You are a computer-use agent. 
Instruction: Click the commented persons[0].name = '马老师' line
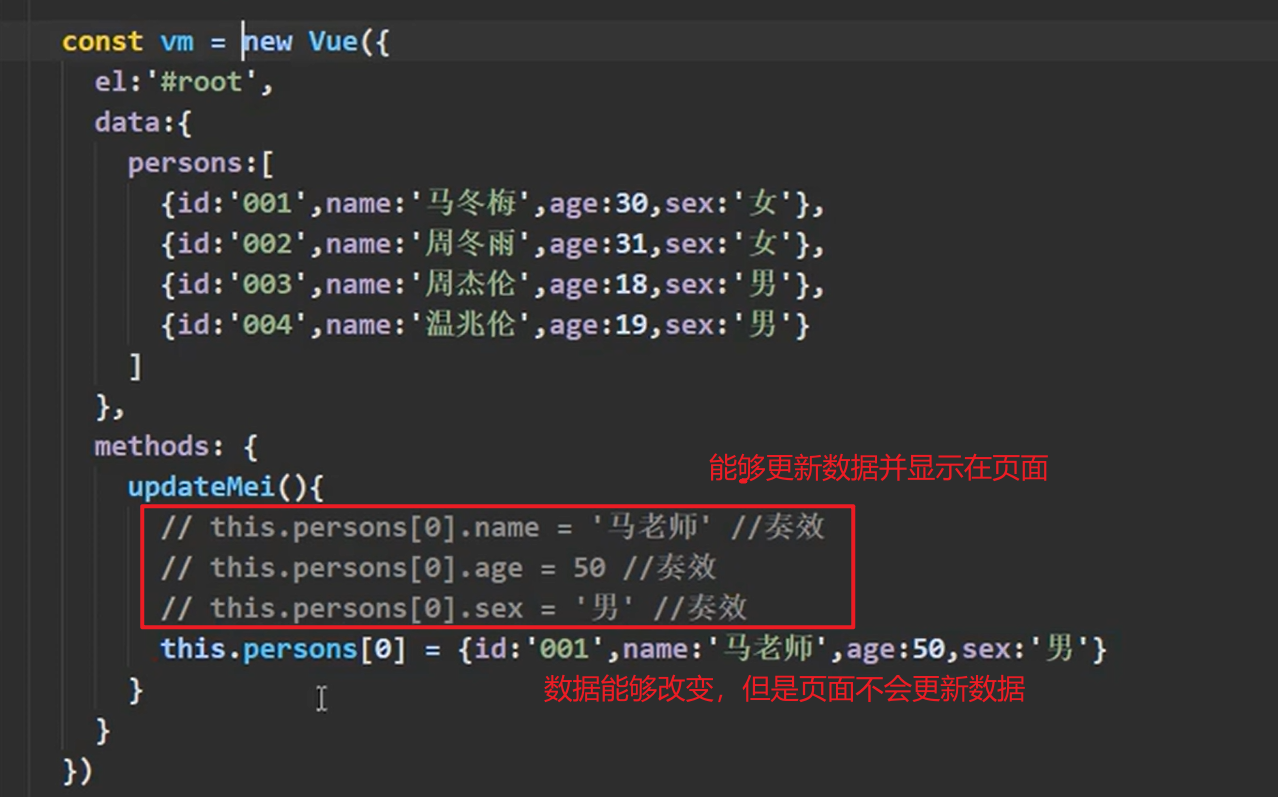click(x=493, y=527)
